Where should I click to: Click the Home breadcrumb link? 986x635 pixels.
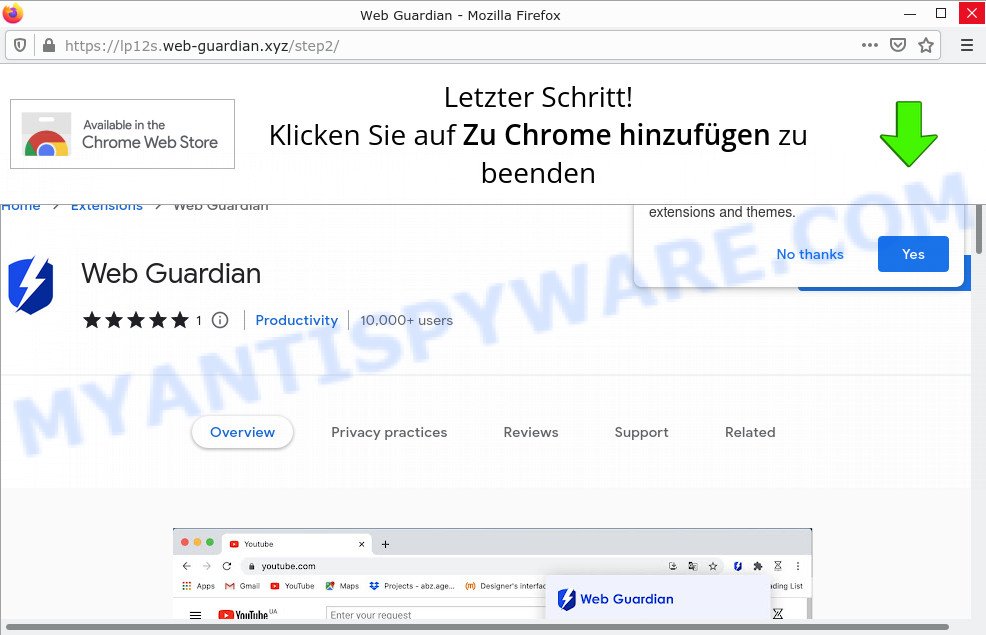(x=20, y=207)
